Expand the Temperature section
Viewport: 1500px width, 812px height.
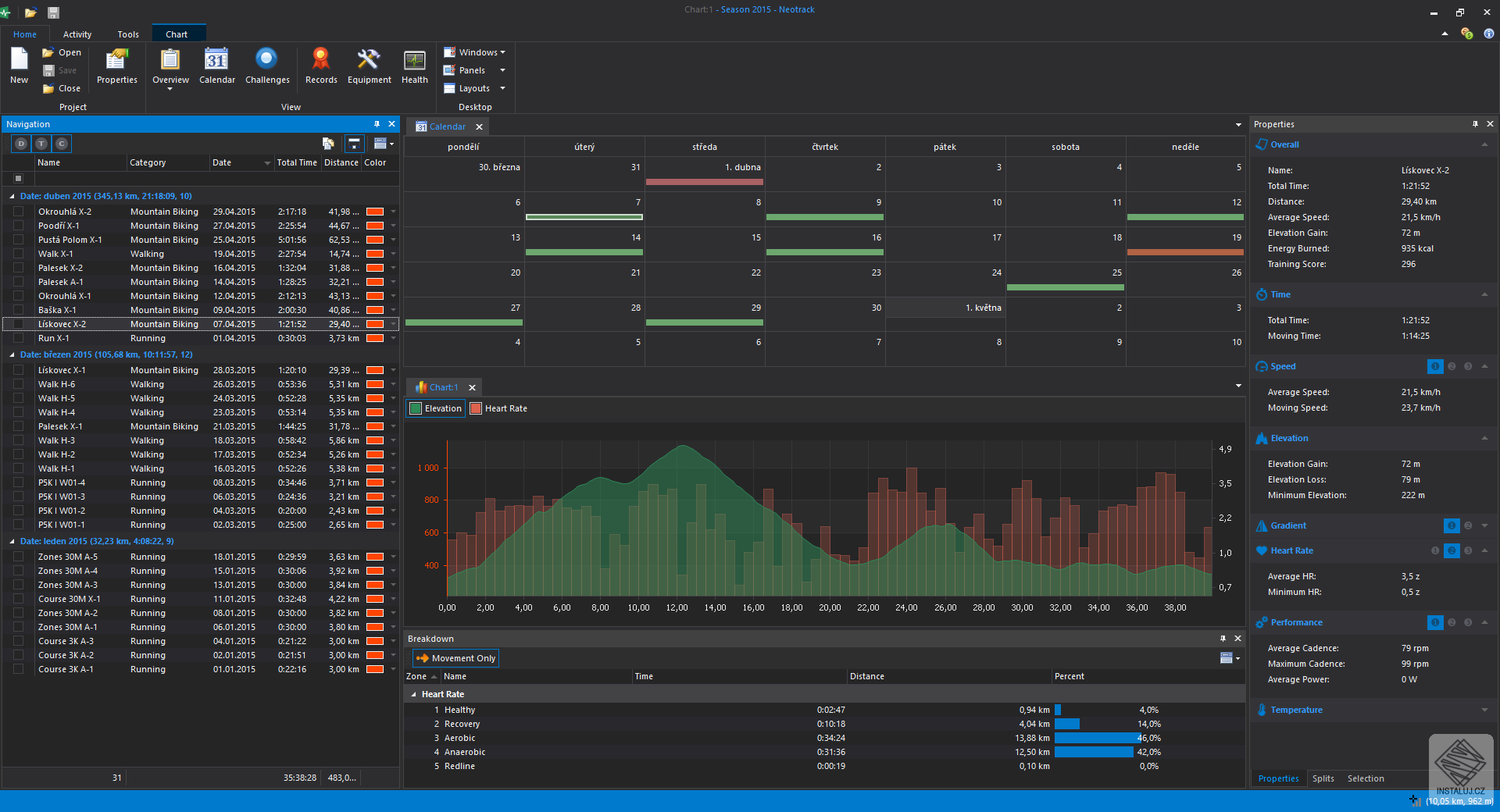pos(1484,710)
